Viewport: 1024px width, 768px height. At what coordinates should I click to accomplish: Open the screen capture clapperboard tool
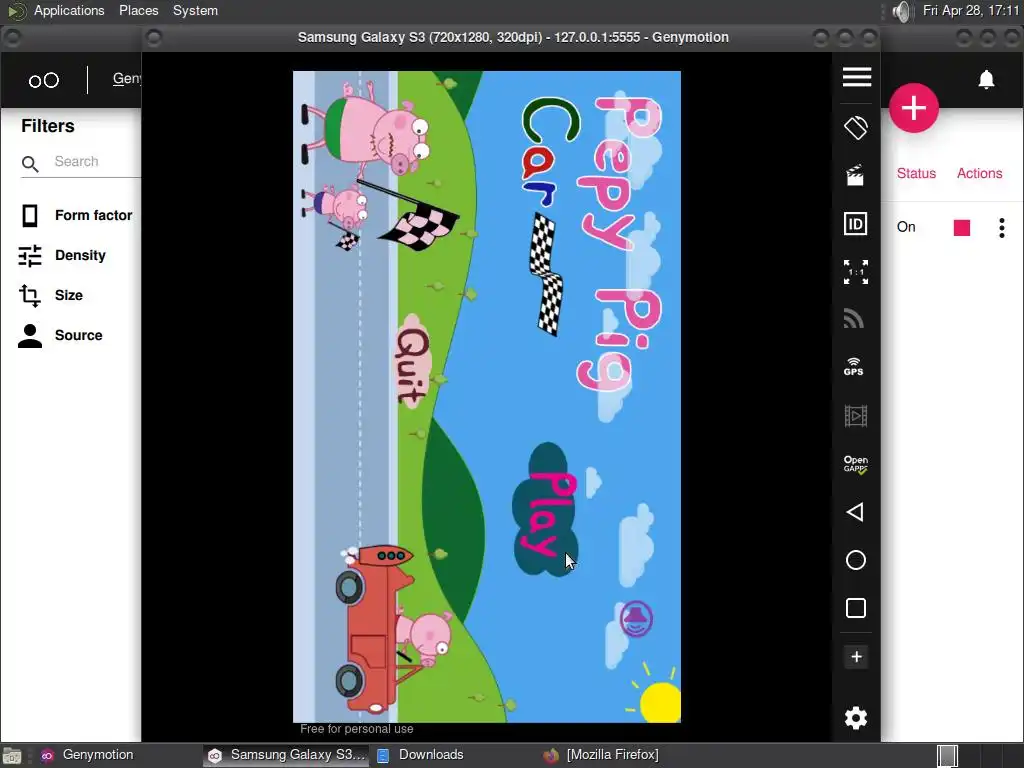click(x=855, y=175)
